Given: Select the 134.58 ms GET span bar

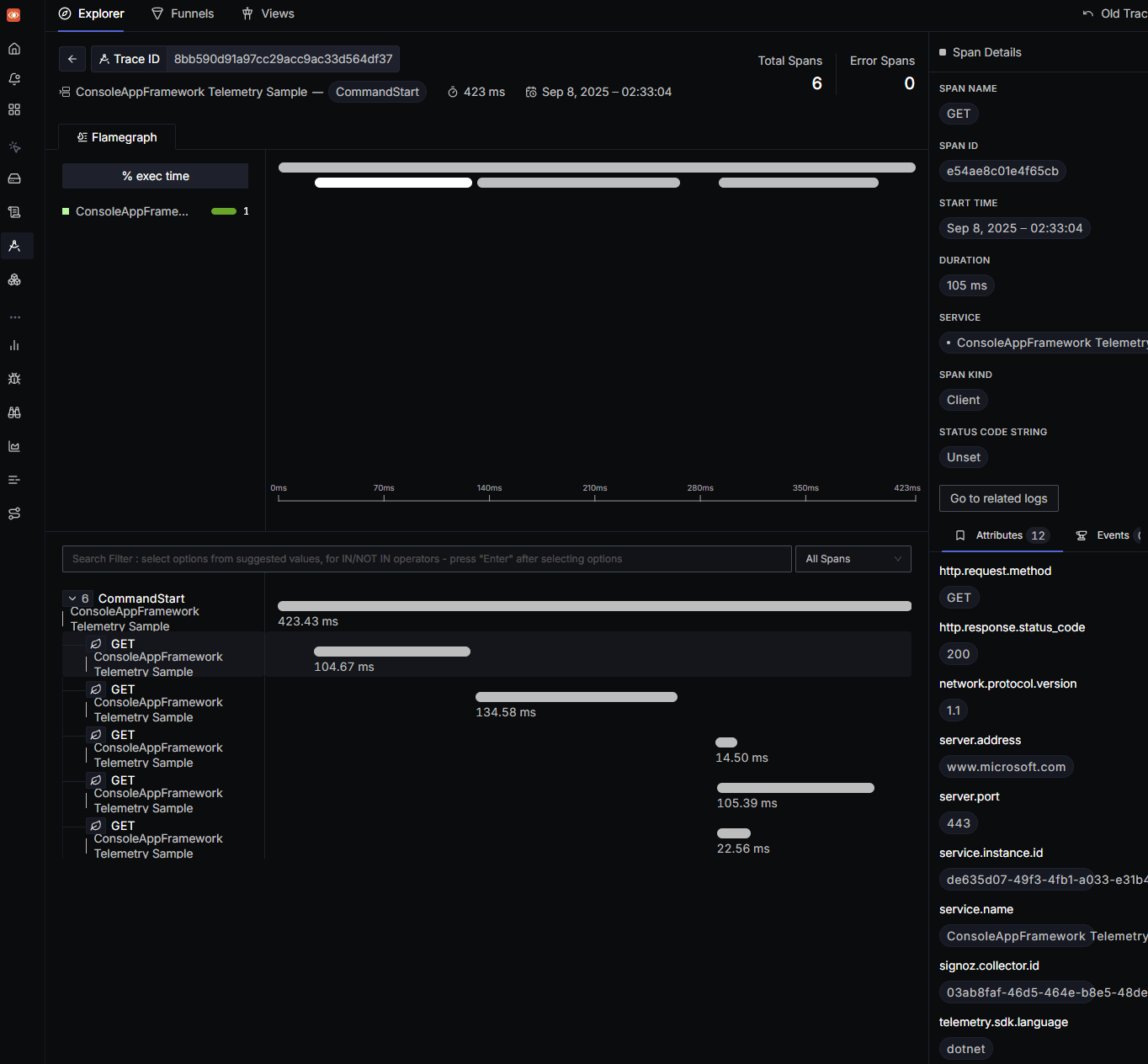Looking at the screenshot, I should (x=577, y=697).
